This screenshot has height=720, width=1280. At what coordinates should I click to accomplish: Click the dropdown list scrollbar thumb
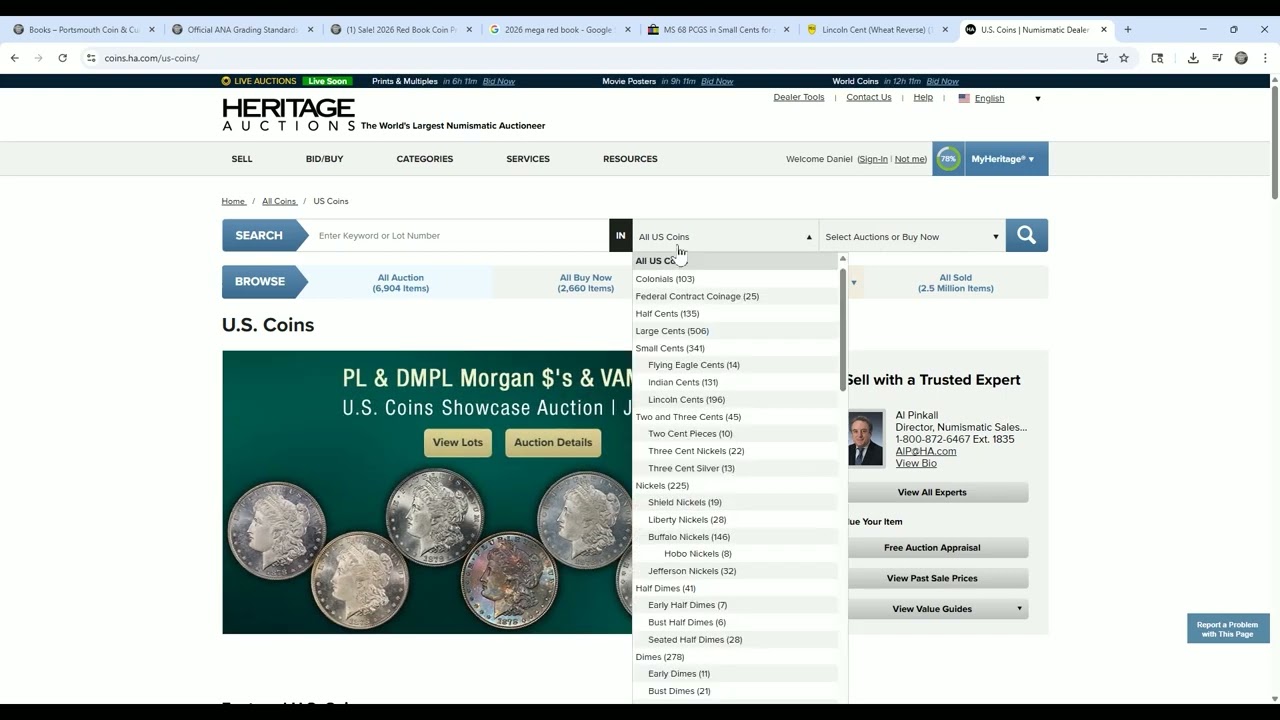843,329
